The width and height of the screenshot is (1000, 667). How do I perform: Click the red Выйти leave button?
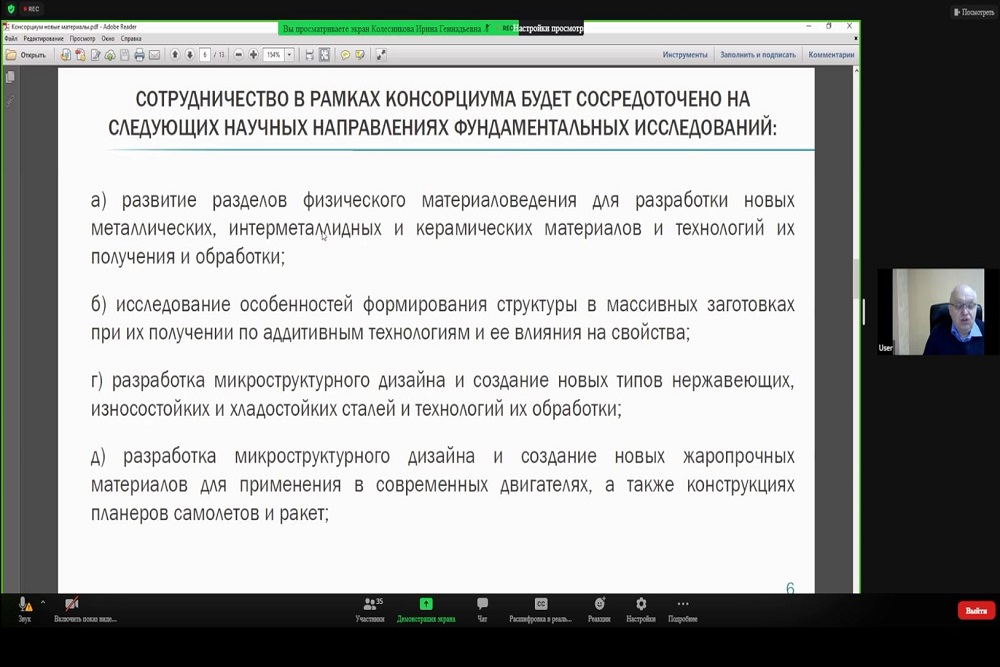[x=976, y=610]
